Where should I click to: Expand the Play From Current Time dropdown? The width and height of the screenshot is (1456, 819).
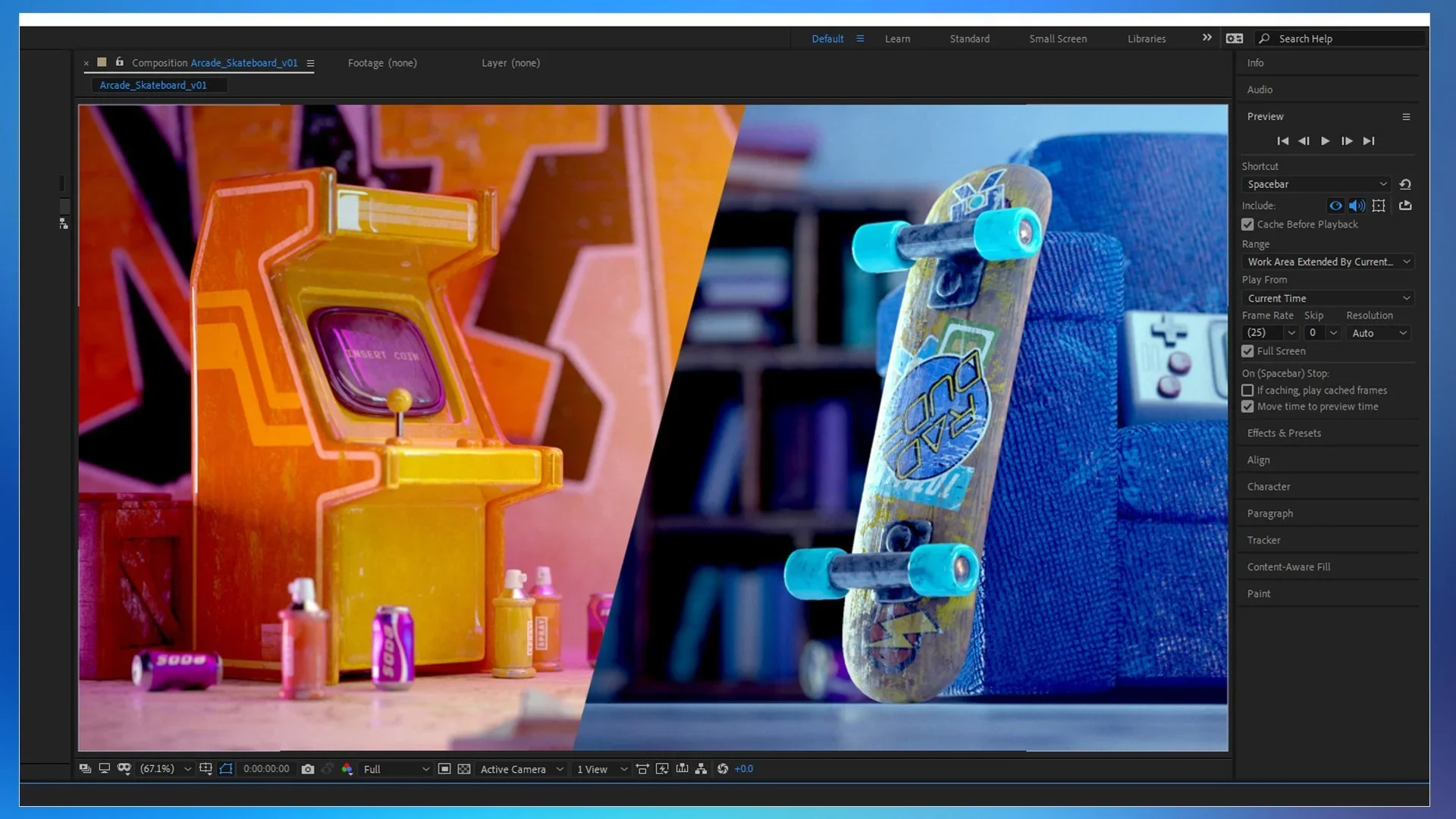click(1328, 299)
